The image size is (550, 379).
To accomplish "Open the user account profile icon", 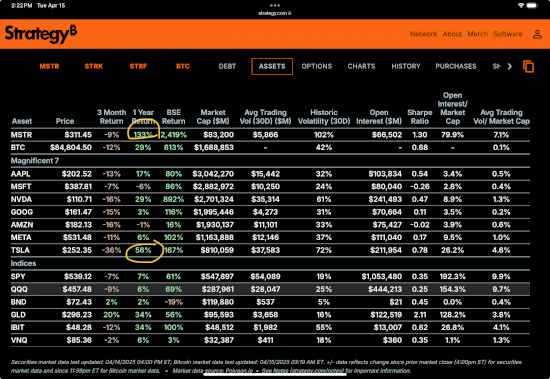I will (537, 34).
